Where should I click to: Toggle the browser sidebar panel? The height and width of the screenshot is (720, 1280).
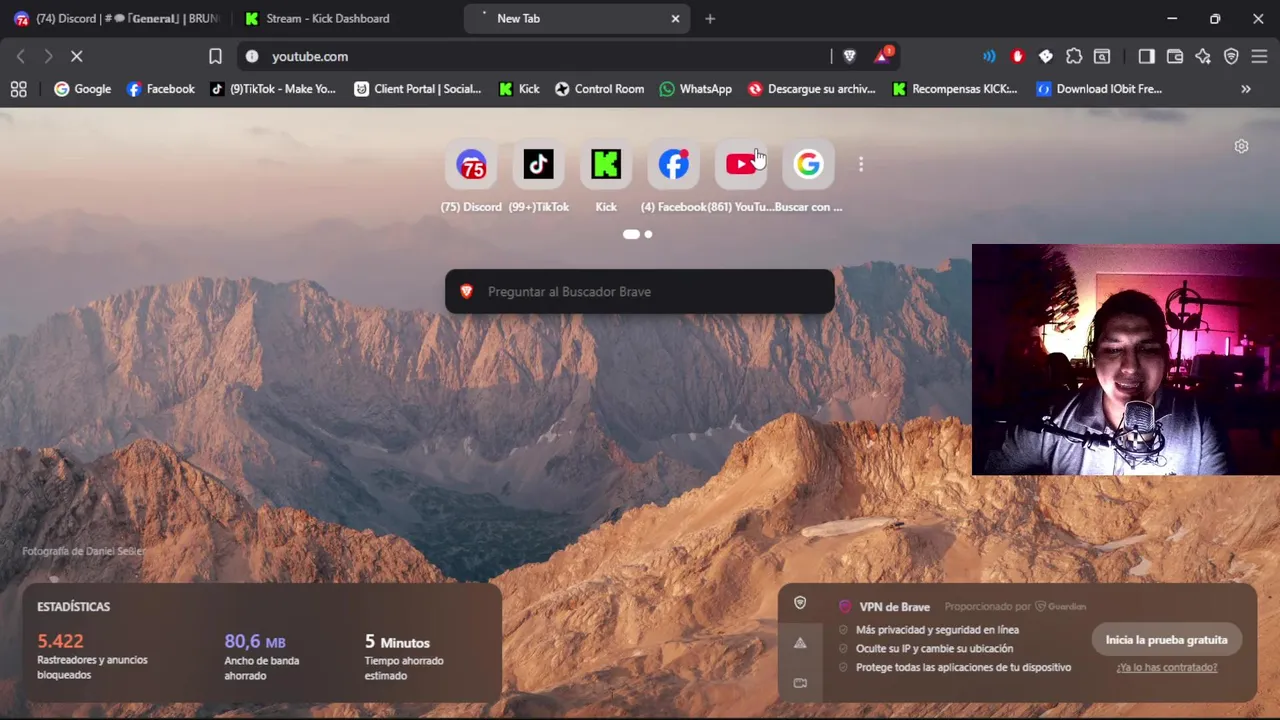1147,56
